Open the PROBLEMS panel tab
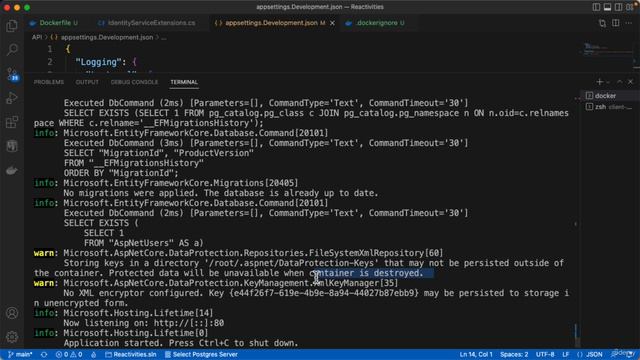The image size is (640, 360). tap(49, 82)
